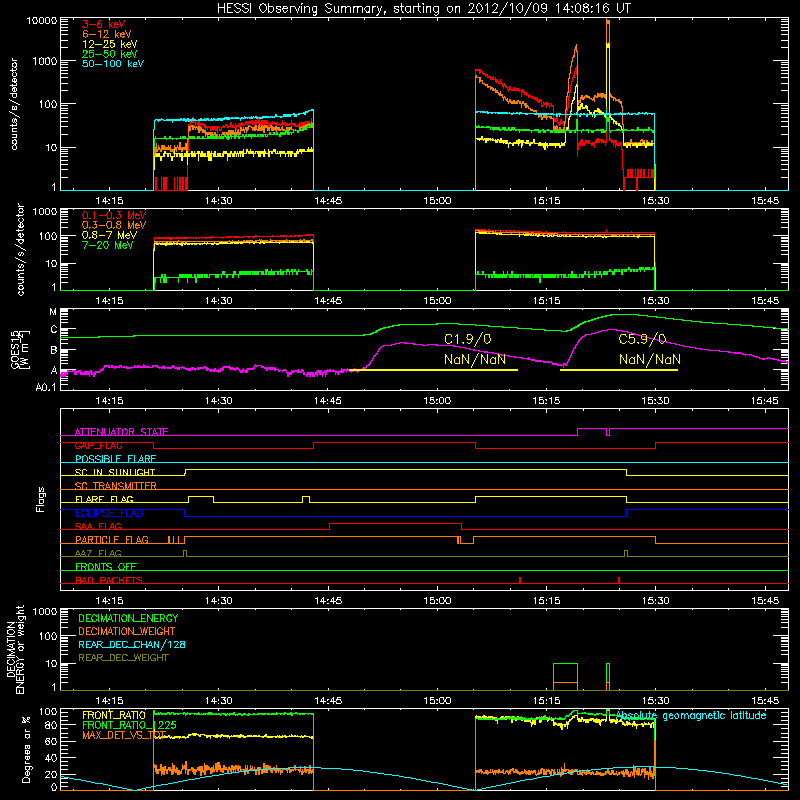Click the DECIMATION_ENERGY legend label

128,618
